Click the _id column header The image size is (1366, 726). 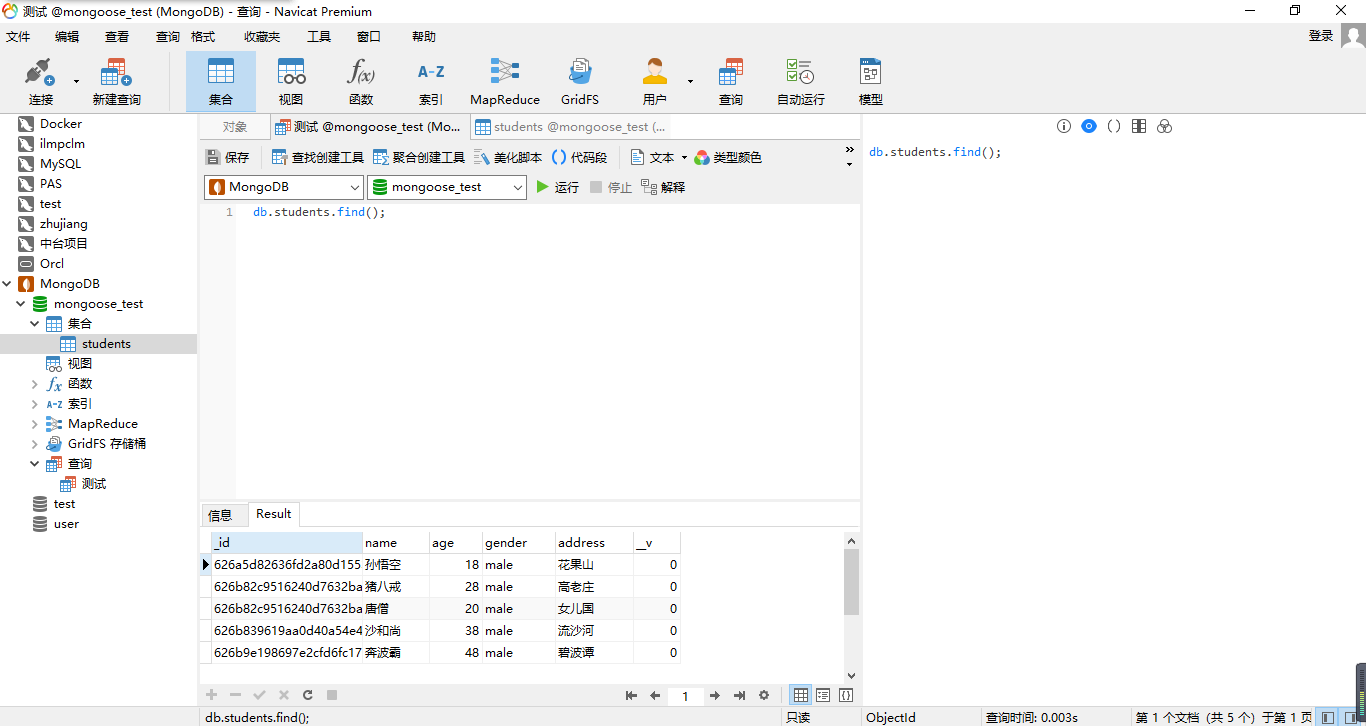pyautogui.click(x=287, y=543)
